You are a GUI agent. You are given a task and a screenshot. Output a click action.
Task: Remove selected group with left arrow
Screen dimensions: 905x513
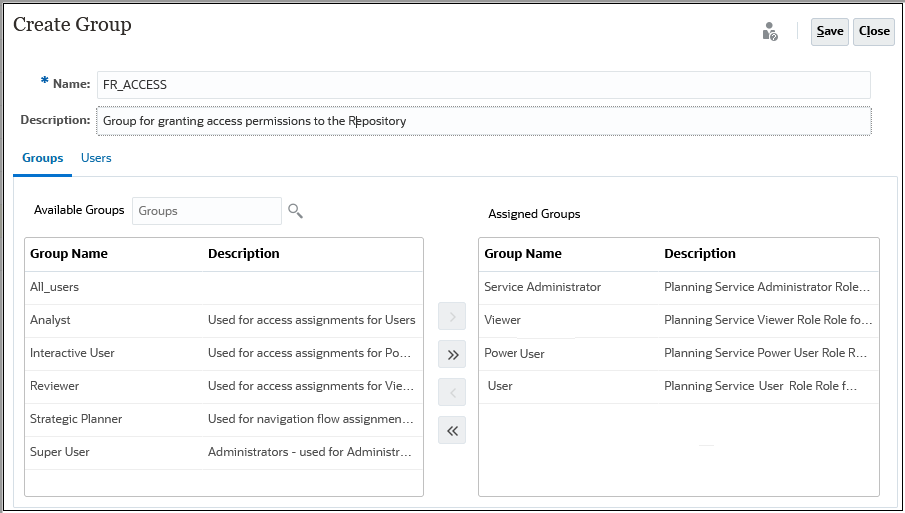click(452, 393)
